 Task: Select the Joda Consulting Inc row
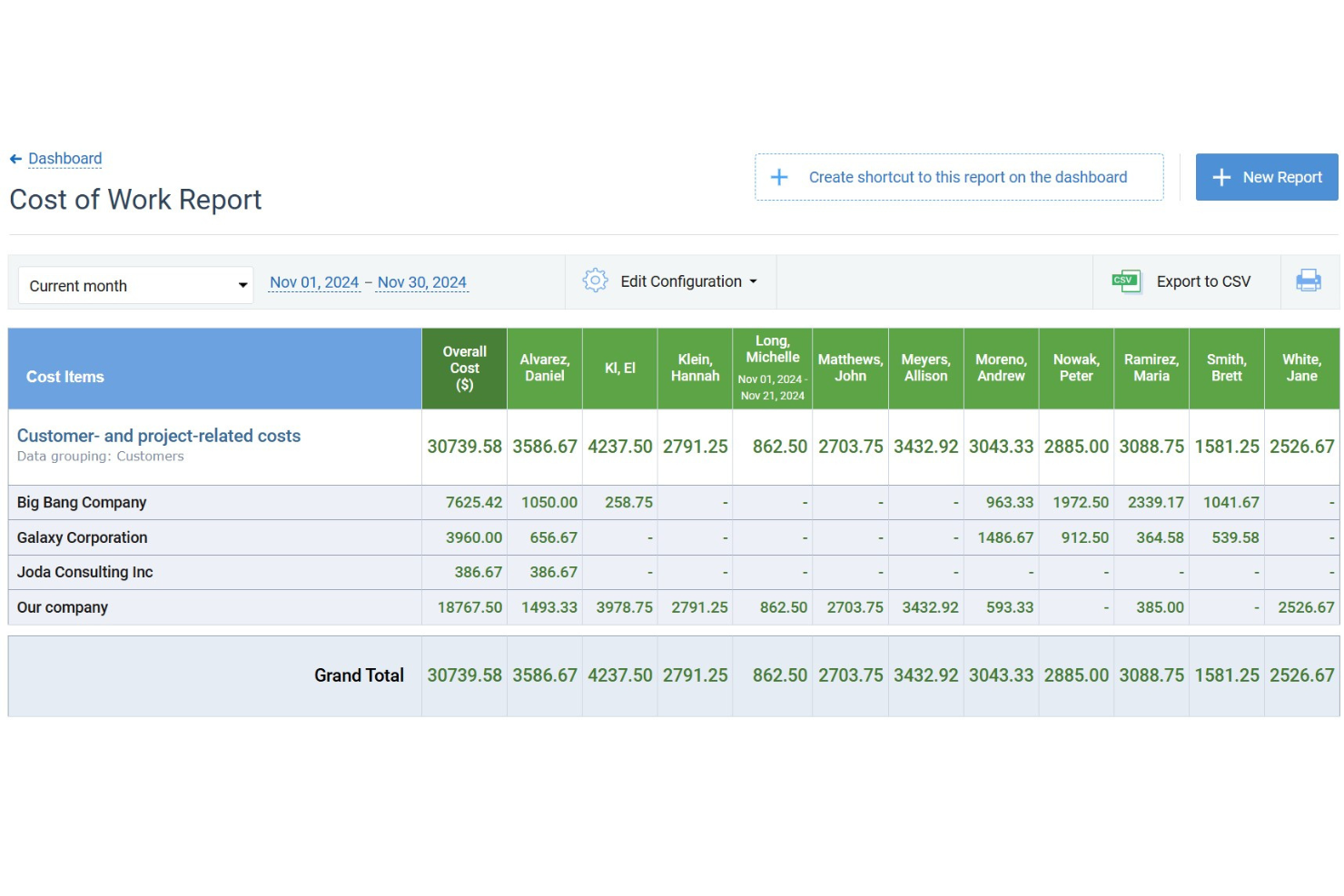[84, 572]
